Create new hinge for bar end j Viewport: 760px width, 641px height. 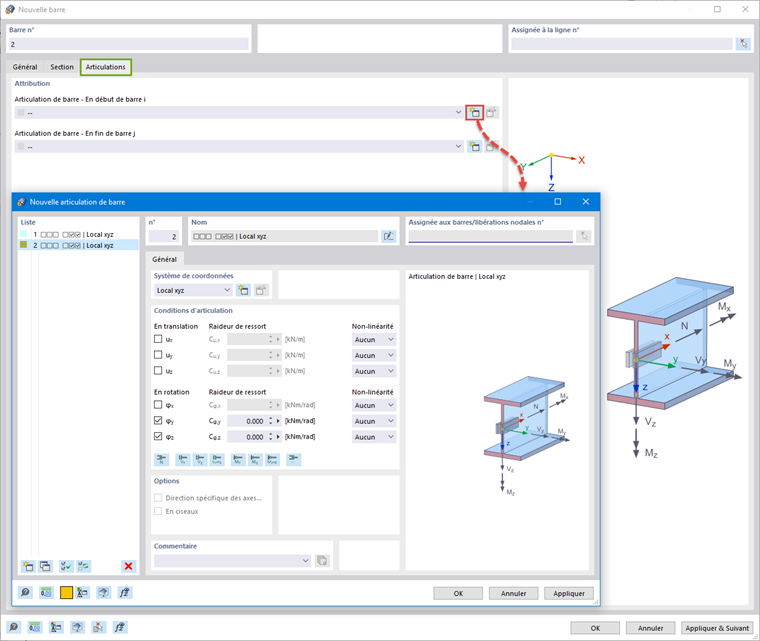click(474, 146)
